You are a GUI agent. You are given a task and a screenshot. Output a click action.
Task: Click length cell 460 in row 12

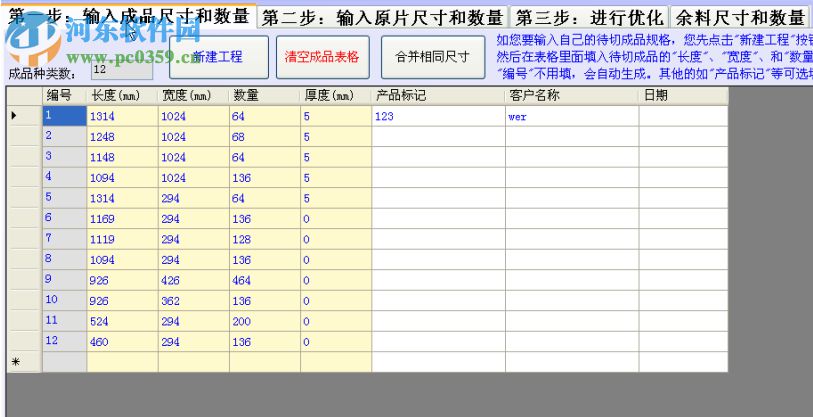click(x=122, y=341)
